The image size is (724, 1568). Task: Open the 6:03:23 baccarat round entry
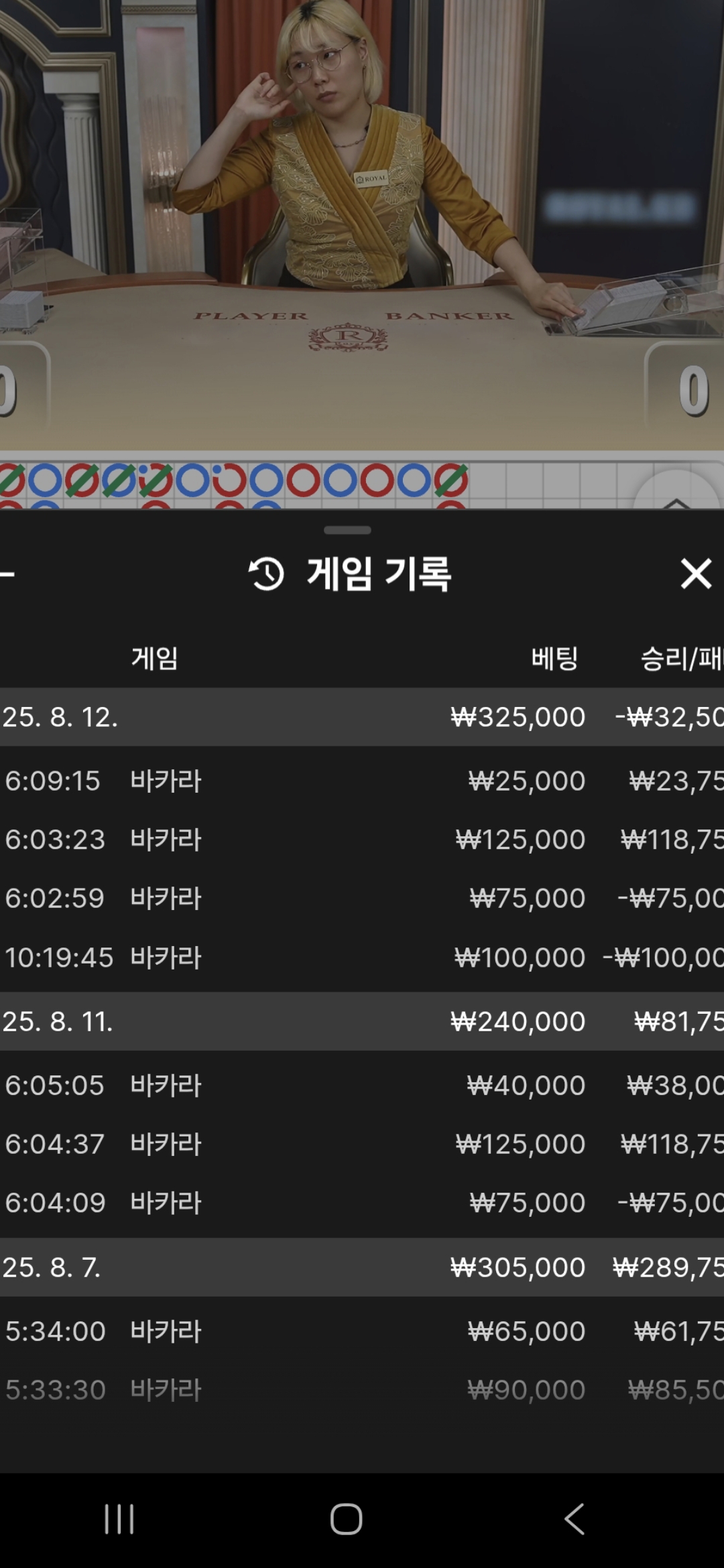362,840
